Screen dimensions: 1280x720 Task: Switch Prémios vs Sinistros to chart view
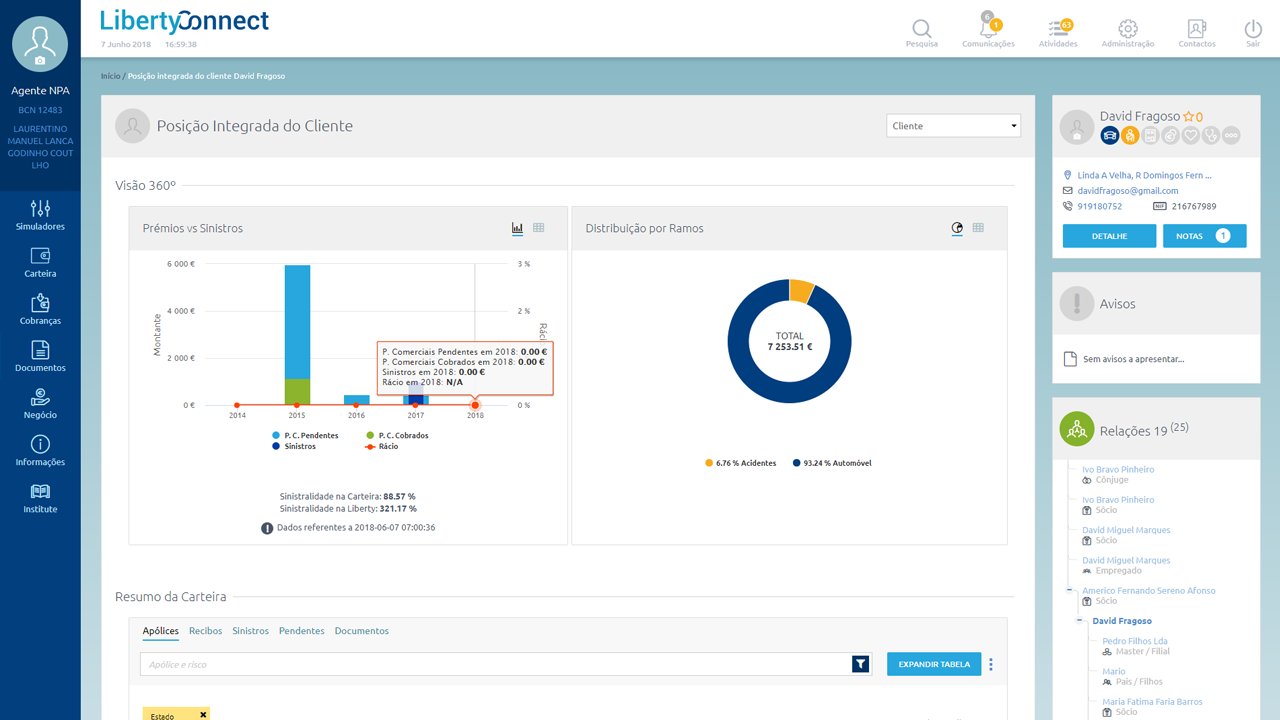pos(517,228)
